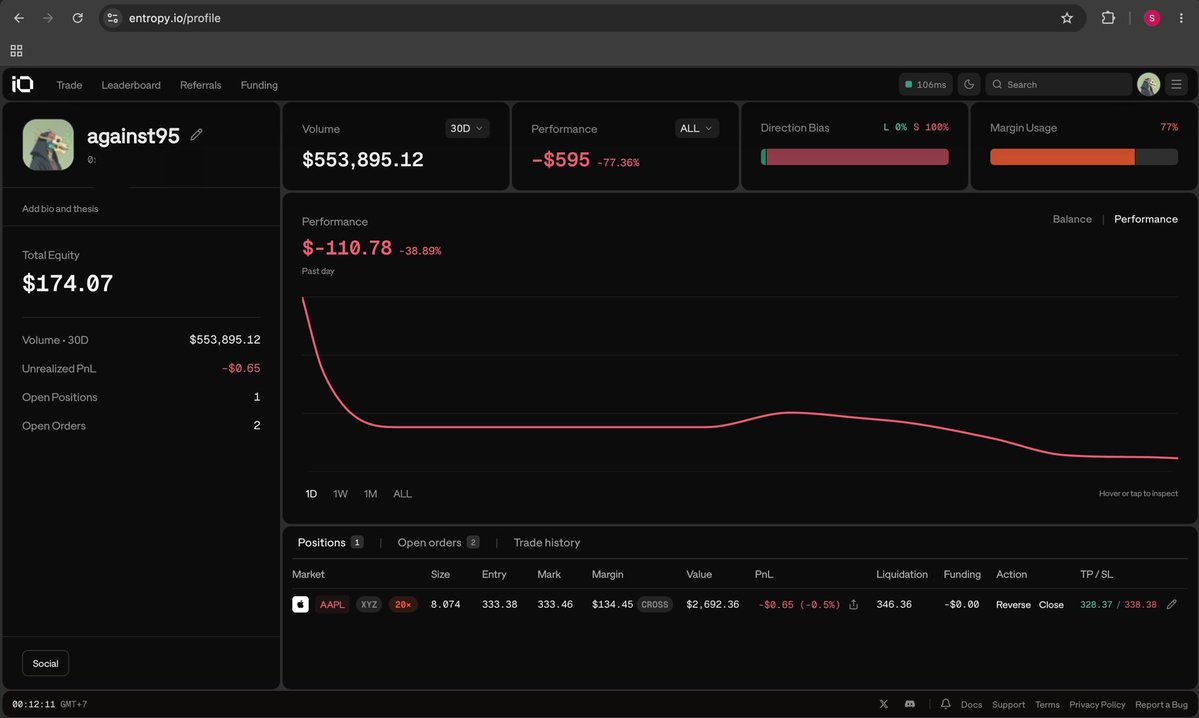
Task: Bookmark this page with star icon
Action: [x=1067, y=18]
